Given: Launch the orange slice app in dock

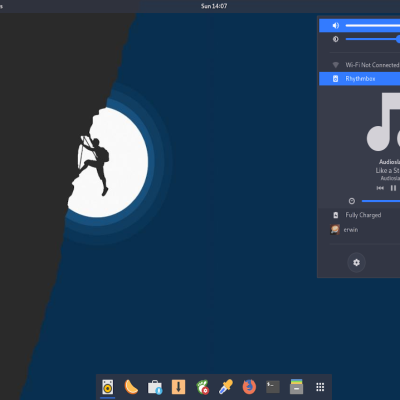Looking at the screenshot, I should [x=131, y=387].
